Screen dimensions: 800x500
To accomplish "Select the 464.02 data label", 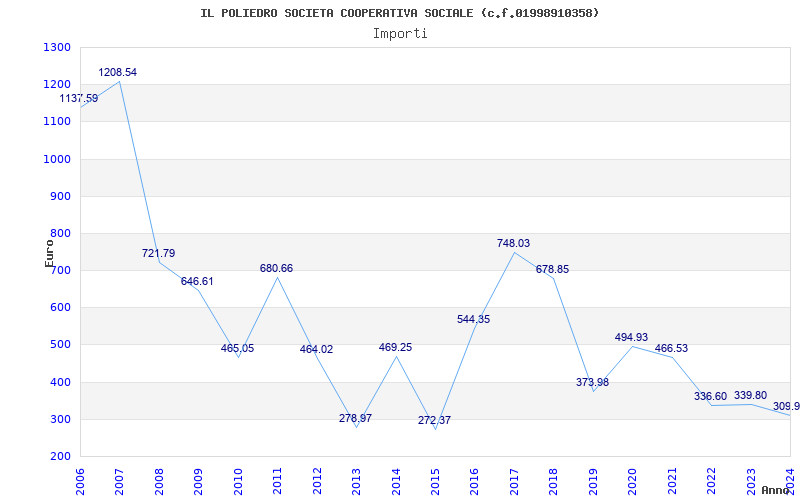I will click(x=316, y=349).
